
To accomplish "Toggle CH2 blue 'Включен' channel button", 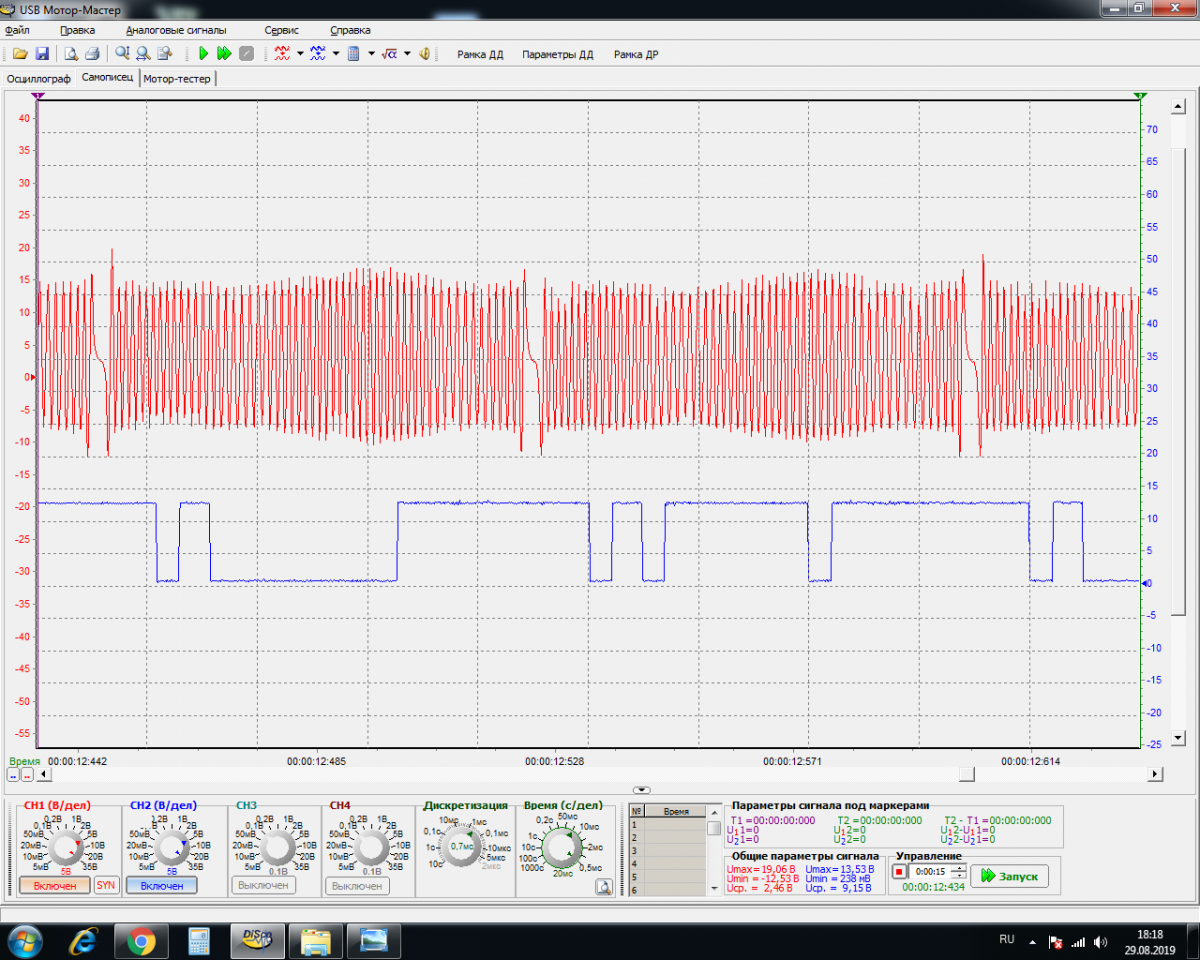I will click(161, 885).
